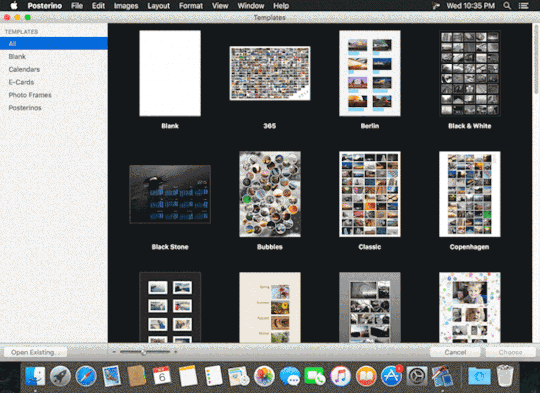Open System Preferences gear in dock
This screenshot has height=393, width=540.
coord(417,376)
